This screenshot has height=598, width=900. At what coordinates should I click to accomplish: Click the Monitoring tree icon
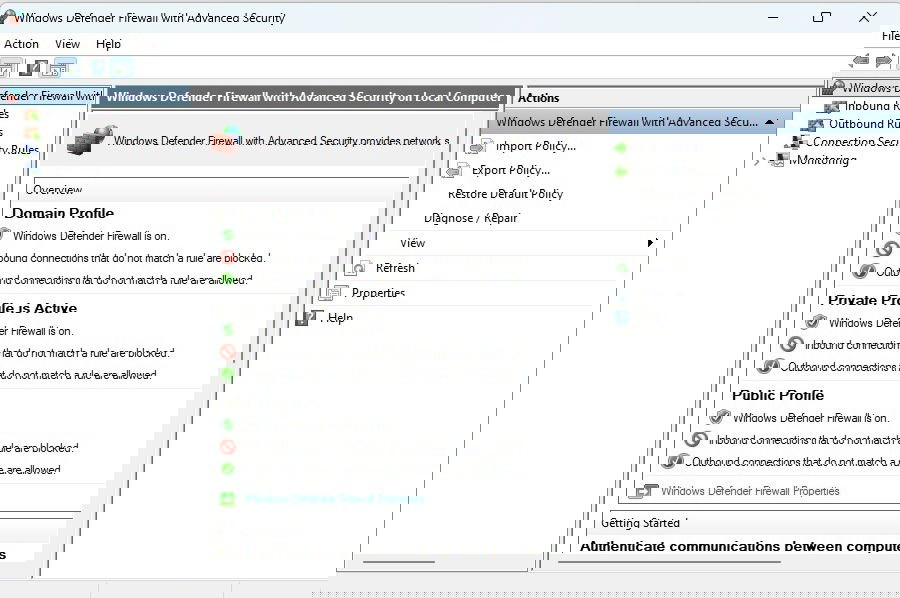pos(779,160)
